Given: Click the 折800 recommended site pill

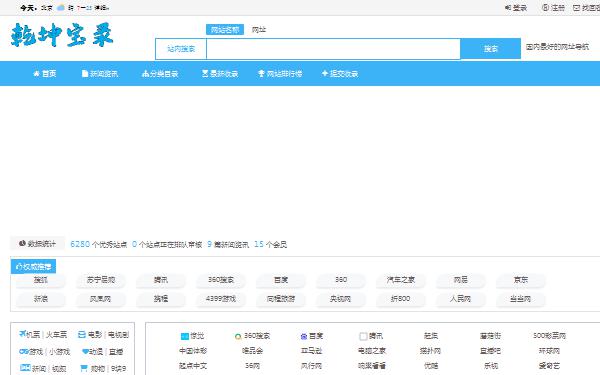Looking at the screenshot, I should click(401, 299).
